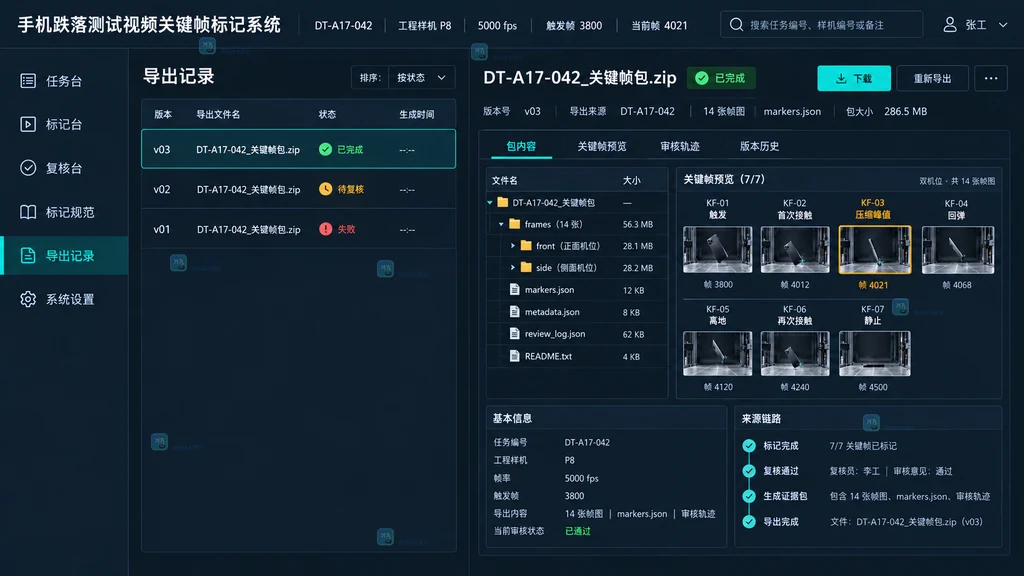Click the frames folder icon
Image resolution: width=1024 pixels, height=576 pixels.
click(x=515, y=224)
